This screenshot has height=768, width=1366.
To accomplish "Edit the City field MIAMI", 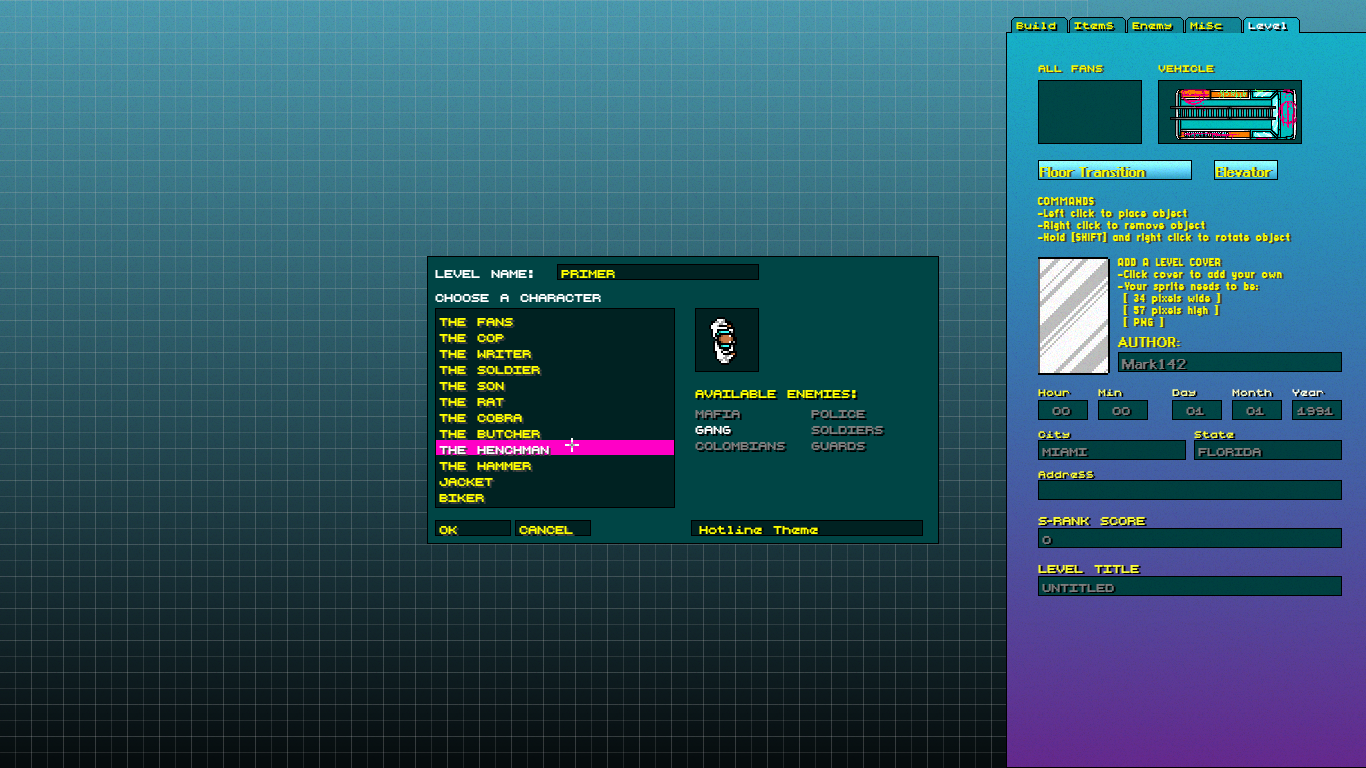I will coord(1112,451).
